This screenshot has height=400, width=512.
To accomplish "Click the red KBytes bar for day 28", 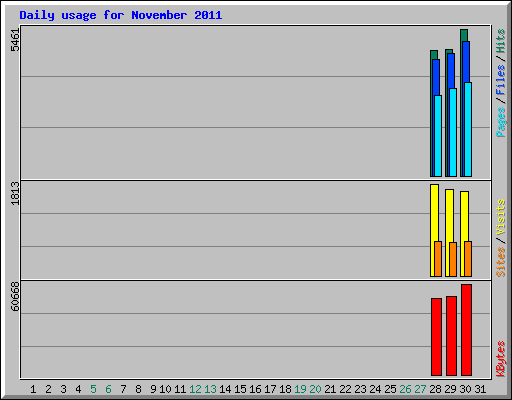I will point(436,337).
